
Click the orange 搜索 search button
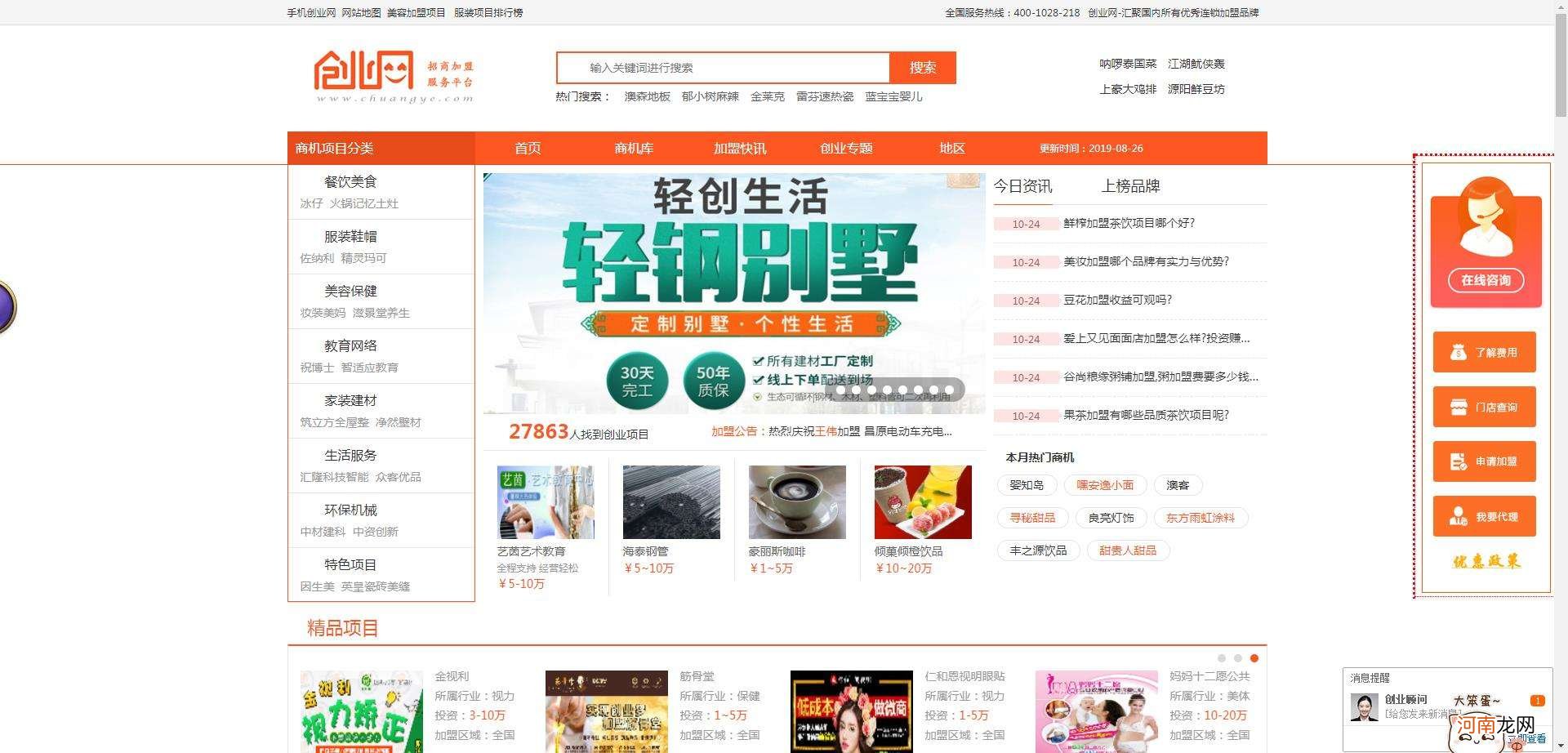[922, 68]
